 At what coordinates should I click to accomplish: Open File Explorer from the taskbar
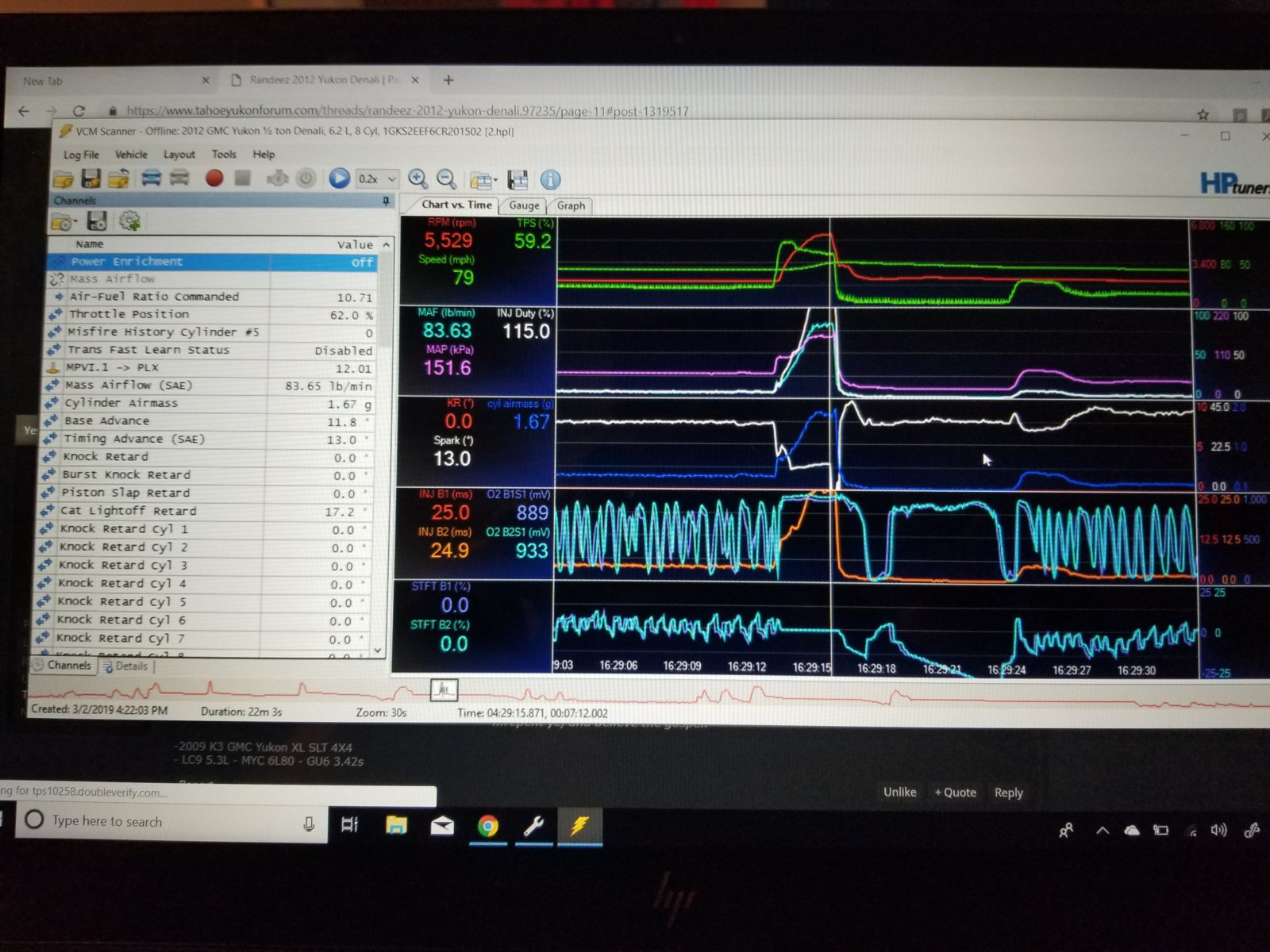tap(396, 826)
